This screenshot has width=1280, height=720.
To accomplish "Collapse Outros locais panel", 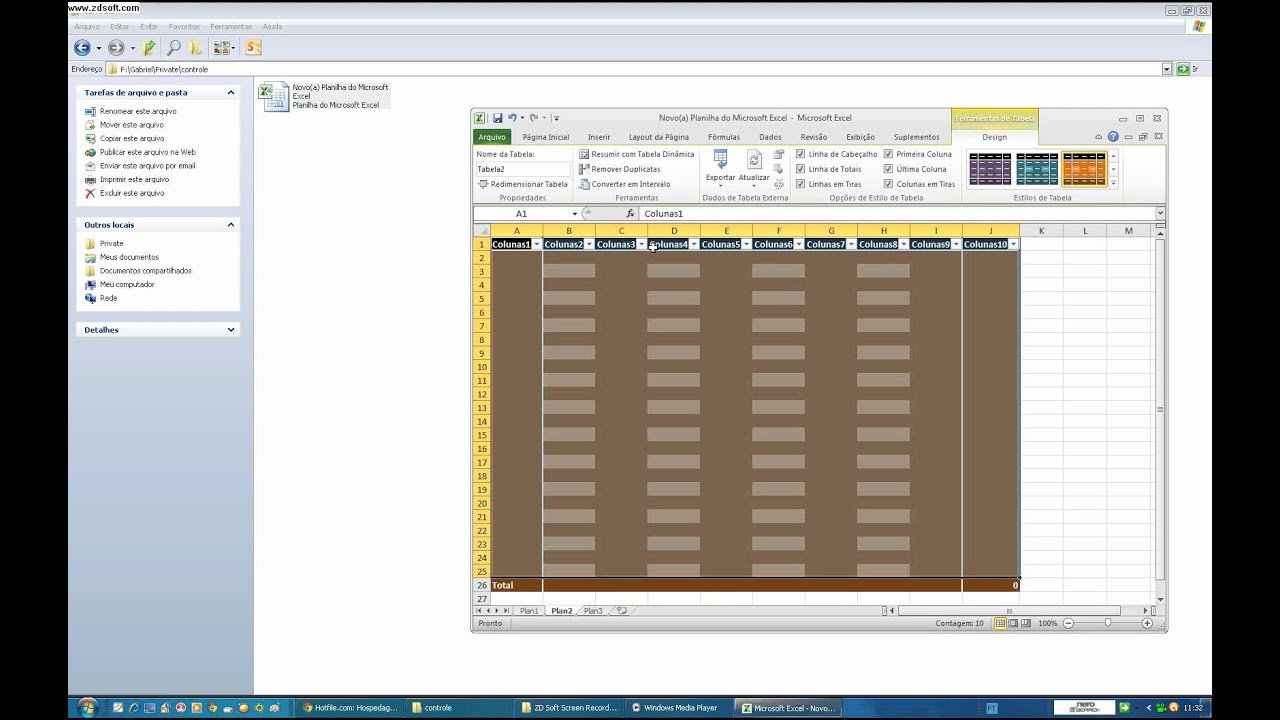I will pyautogui.click(x=231, y=225).
